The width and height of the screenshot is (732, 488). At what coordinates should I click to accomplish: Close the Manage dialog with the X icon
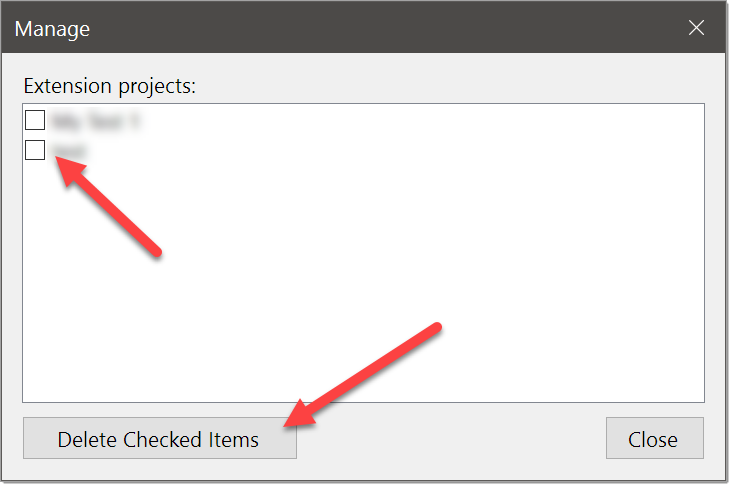(x=696, y=28)
